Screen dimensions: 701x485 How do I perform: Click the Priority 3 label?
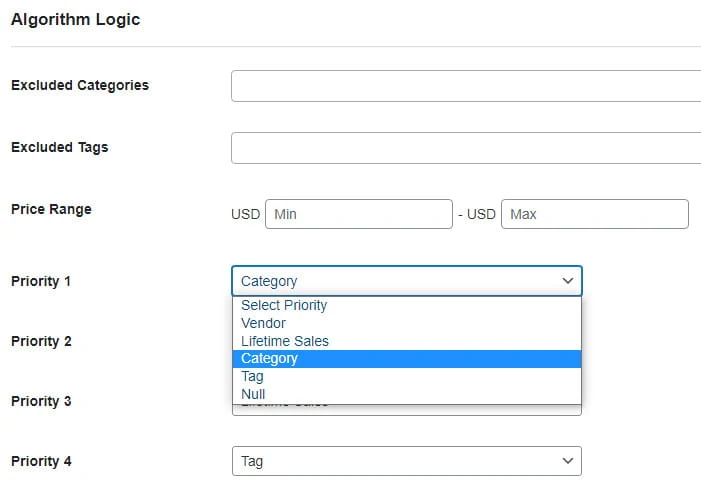[x=41, y=401]
